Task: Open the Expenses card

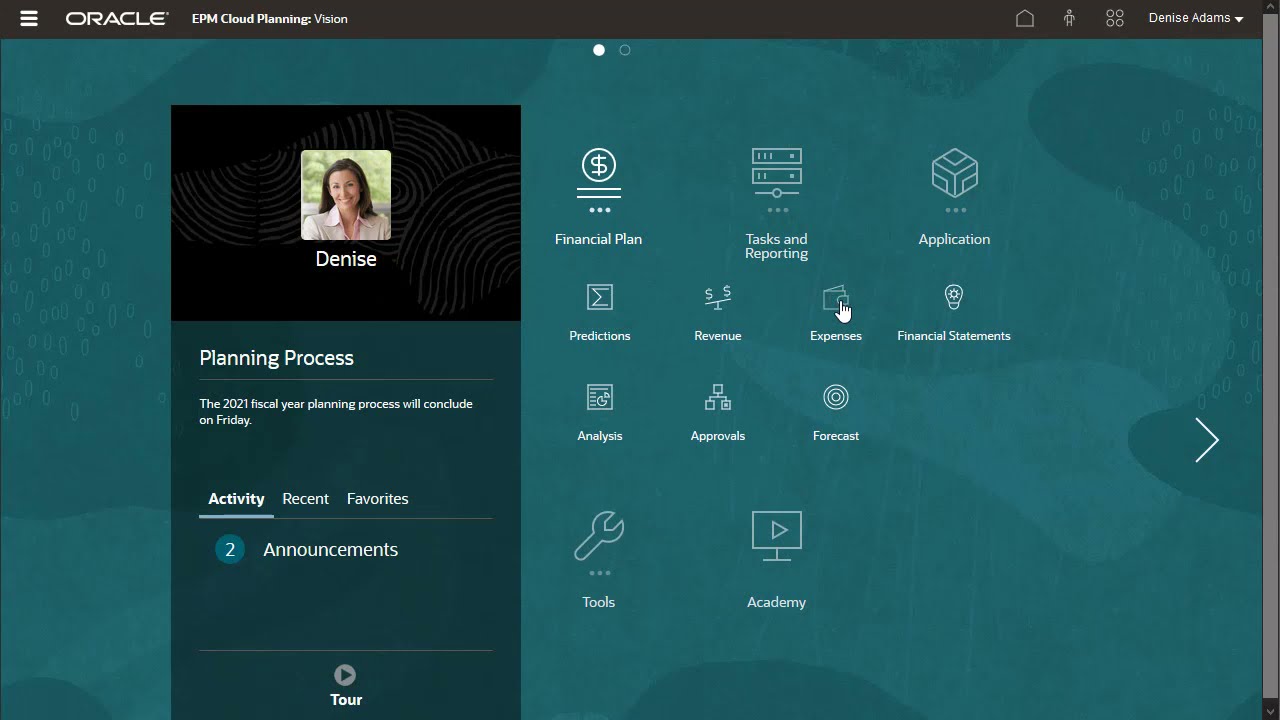Action: (836, 313)
